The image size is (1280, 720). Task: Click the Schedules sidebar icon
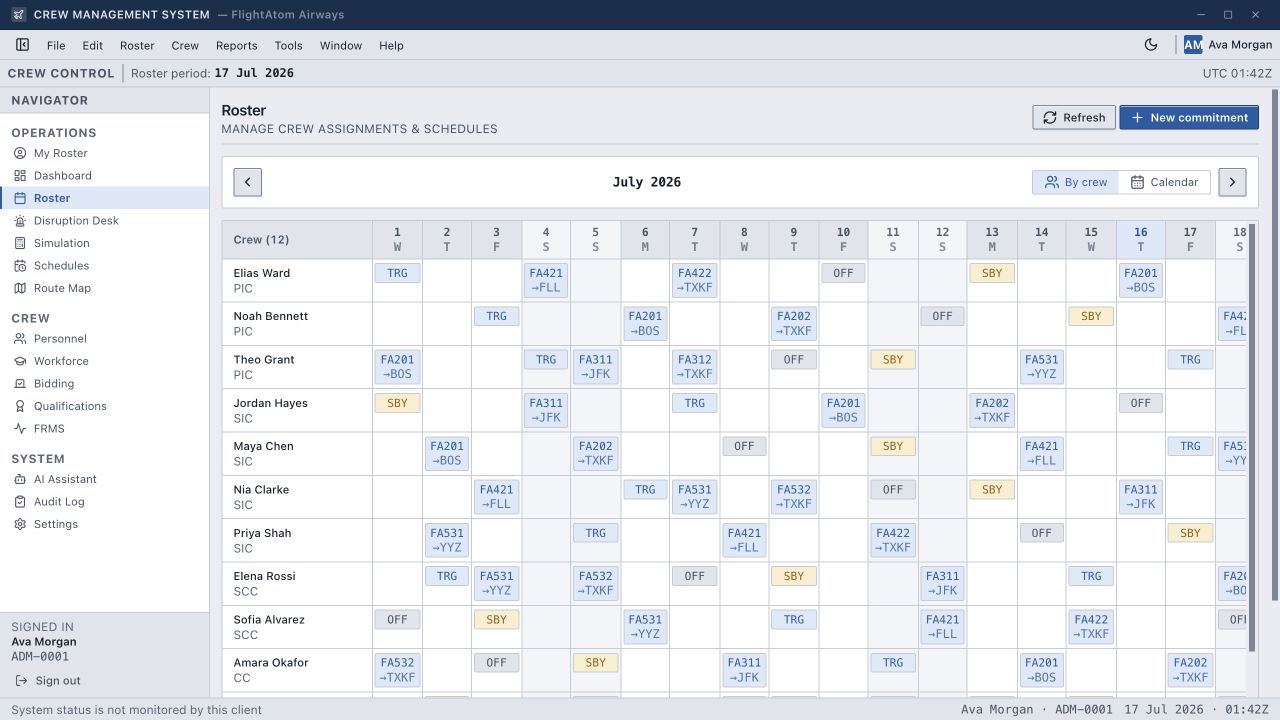click(20, 266)
